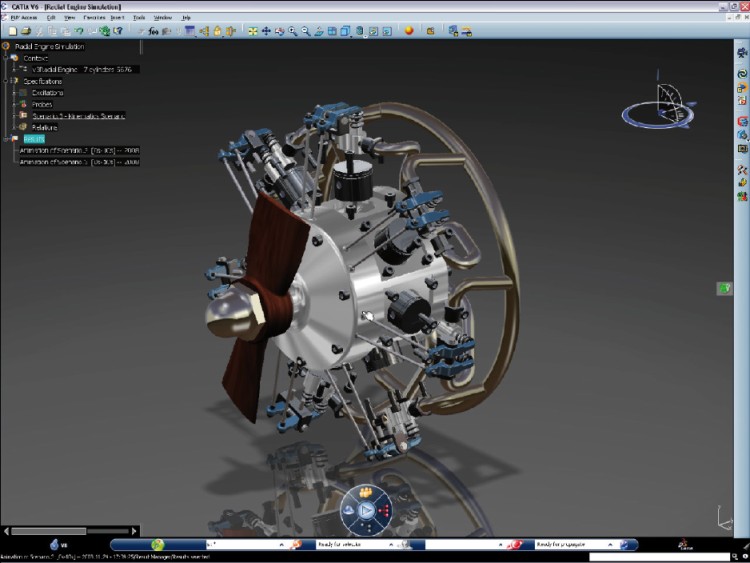Select the Zoom In magnifier icon
Image resolution: width=750 pixels, height=563 pixels.
(292, 31)
